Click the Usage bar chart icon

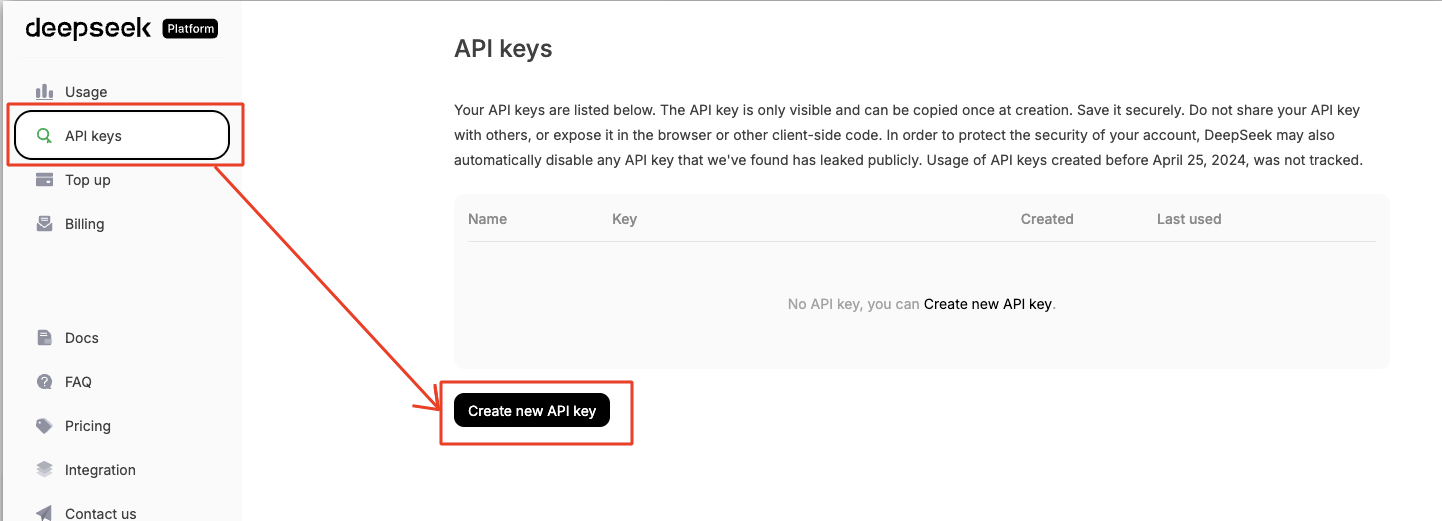click(x=44, y=92)
